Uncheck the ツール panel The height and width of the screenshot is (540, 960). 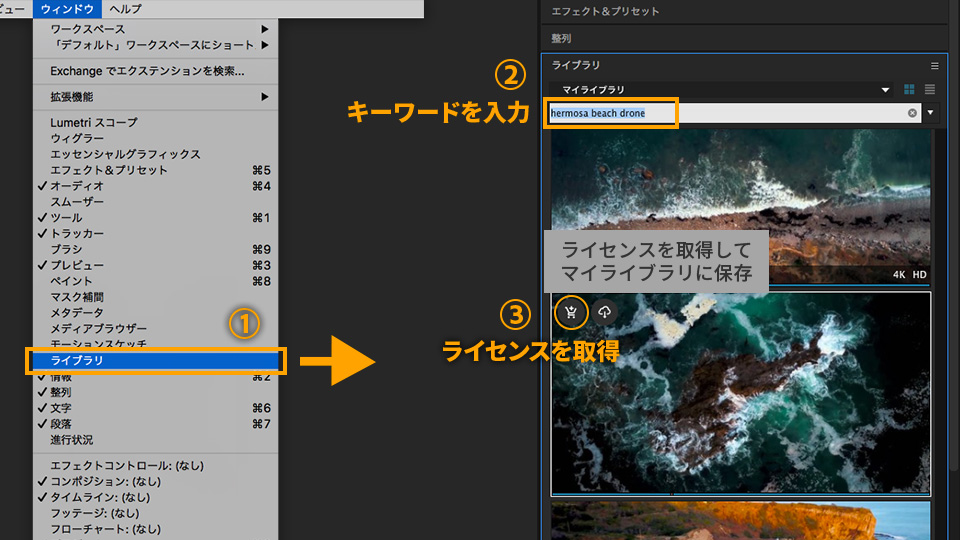[156, 218]
